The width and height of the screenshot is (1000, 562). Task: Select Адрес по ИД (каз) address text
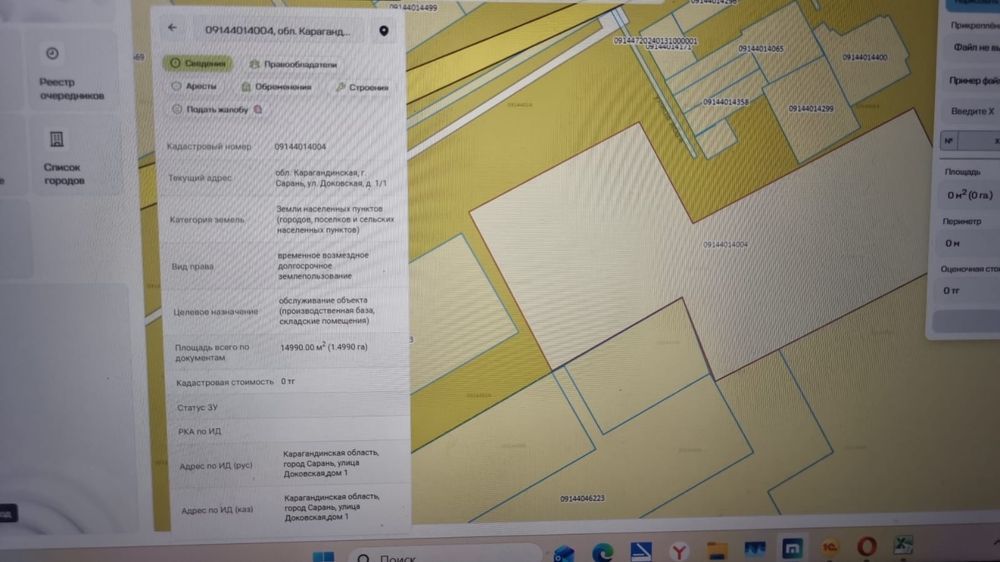[x=332, y=507]
